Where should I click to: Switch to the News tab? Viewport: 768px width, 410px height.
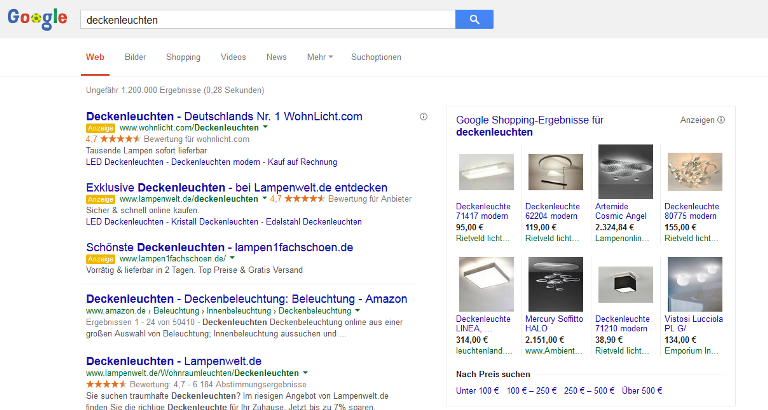(276, 57)
